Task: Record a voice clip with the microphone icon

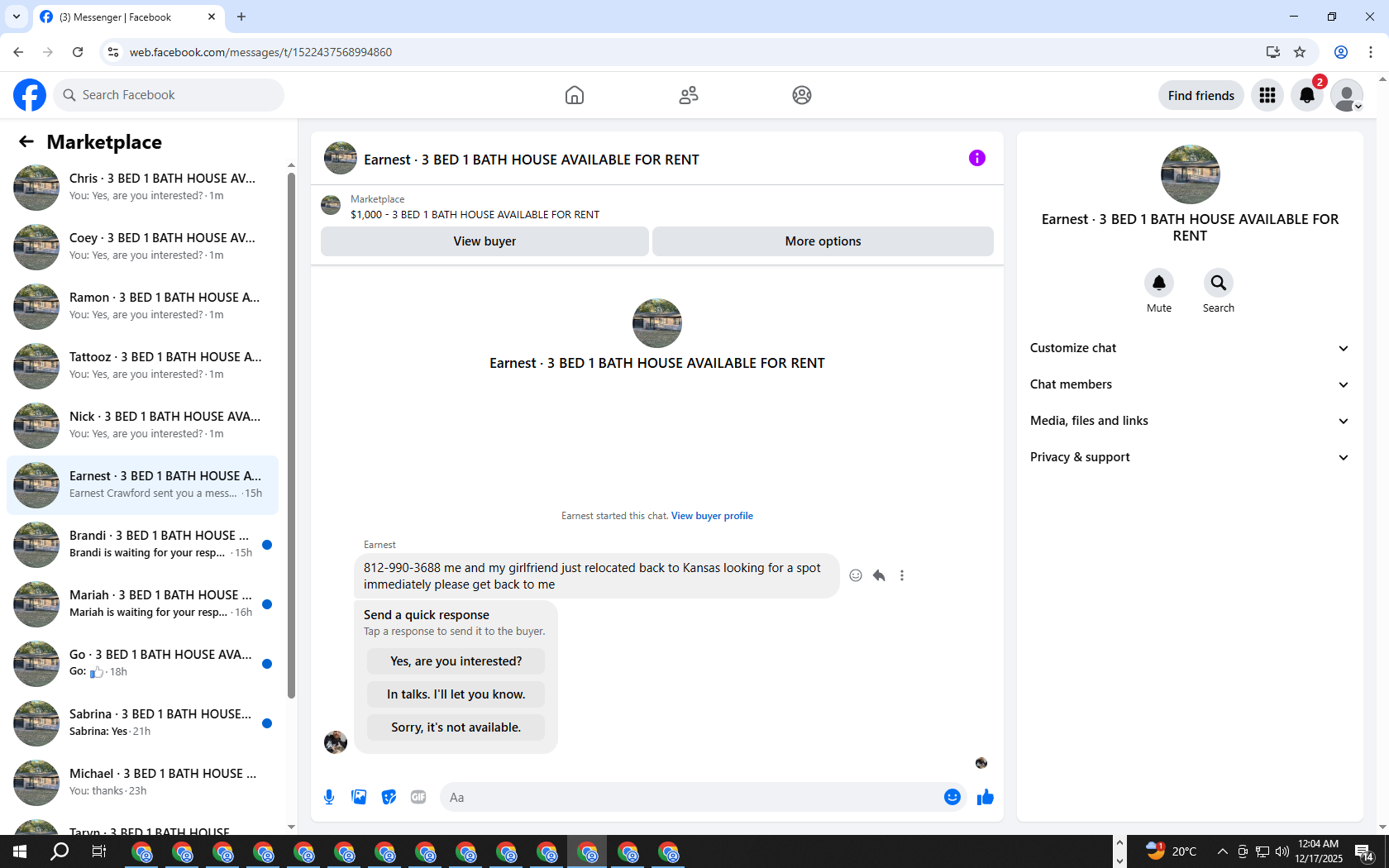Action: click(329, 797)
